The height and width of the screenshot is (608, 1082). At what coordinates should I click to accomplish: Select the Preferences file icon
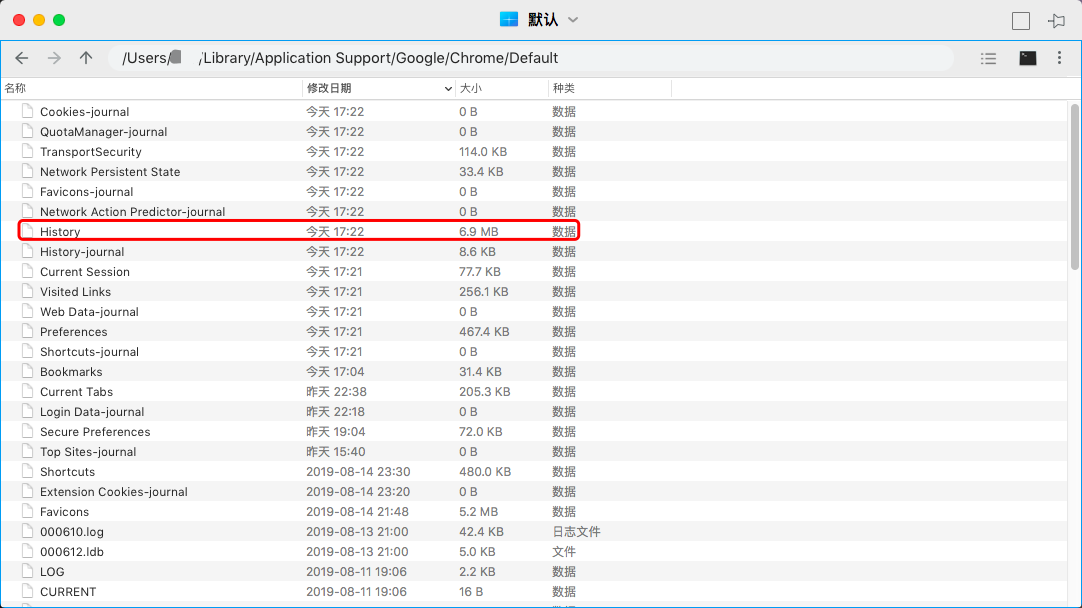(28, 331)
